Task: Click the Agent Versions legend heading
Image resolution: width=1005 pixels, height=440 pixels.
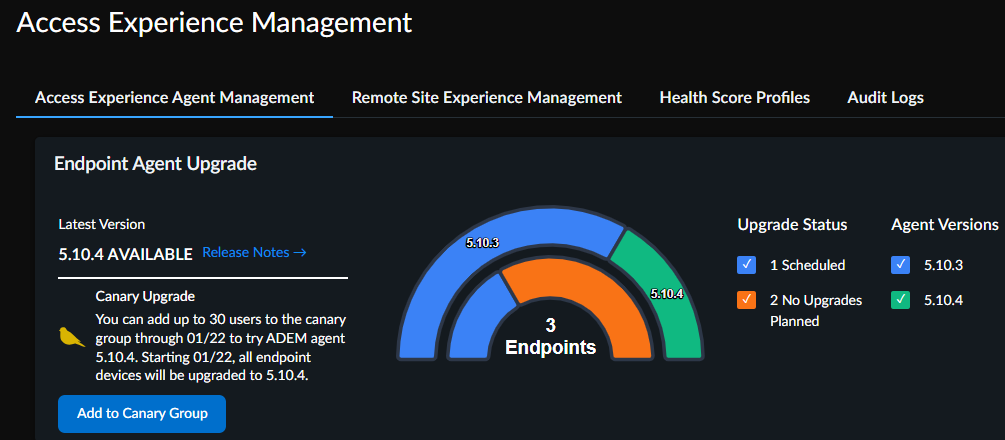Action: click(944, 224)
